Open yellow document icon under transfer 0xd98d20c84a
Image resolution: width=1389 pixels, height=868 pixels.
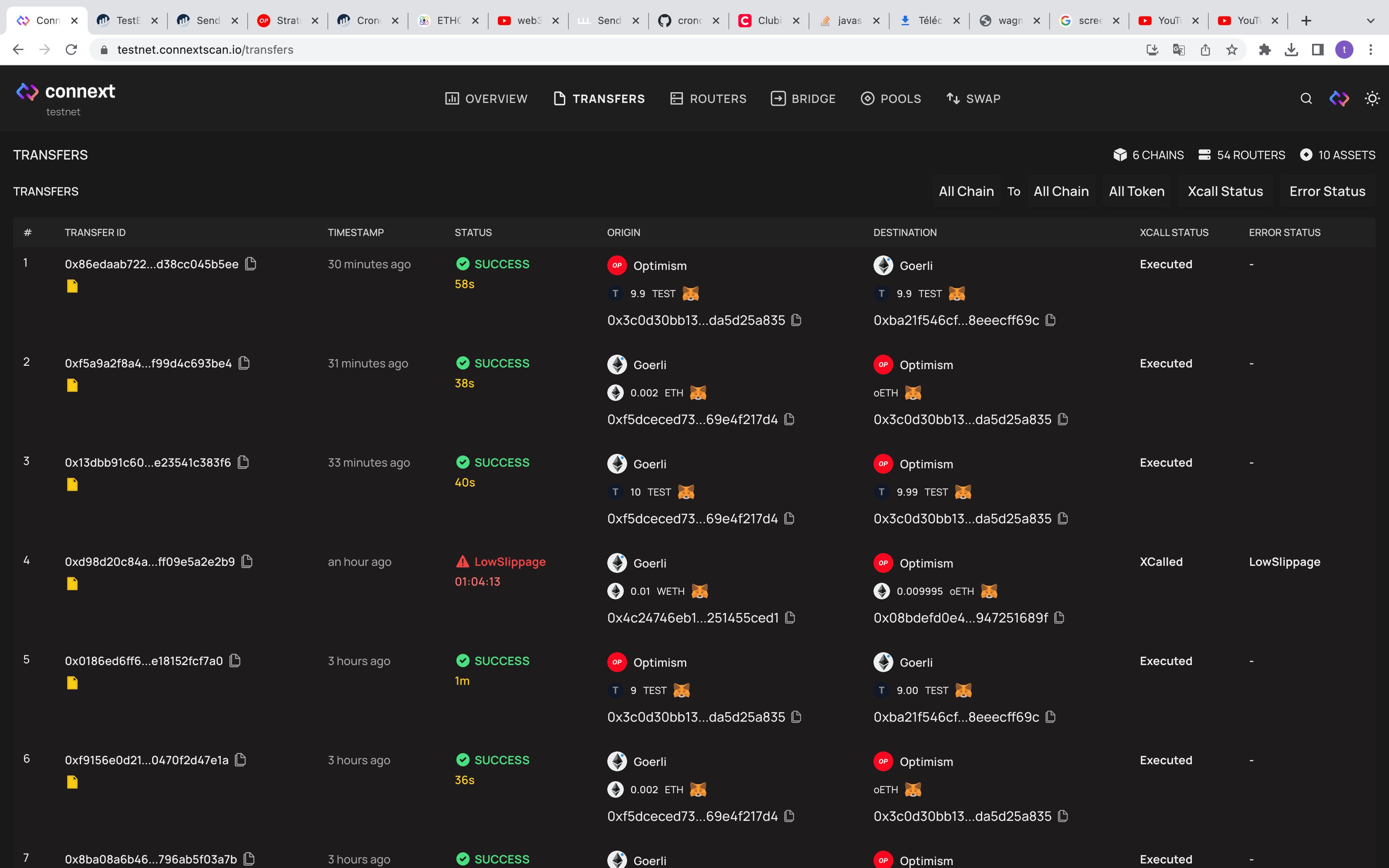(72, 584)
